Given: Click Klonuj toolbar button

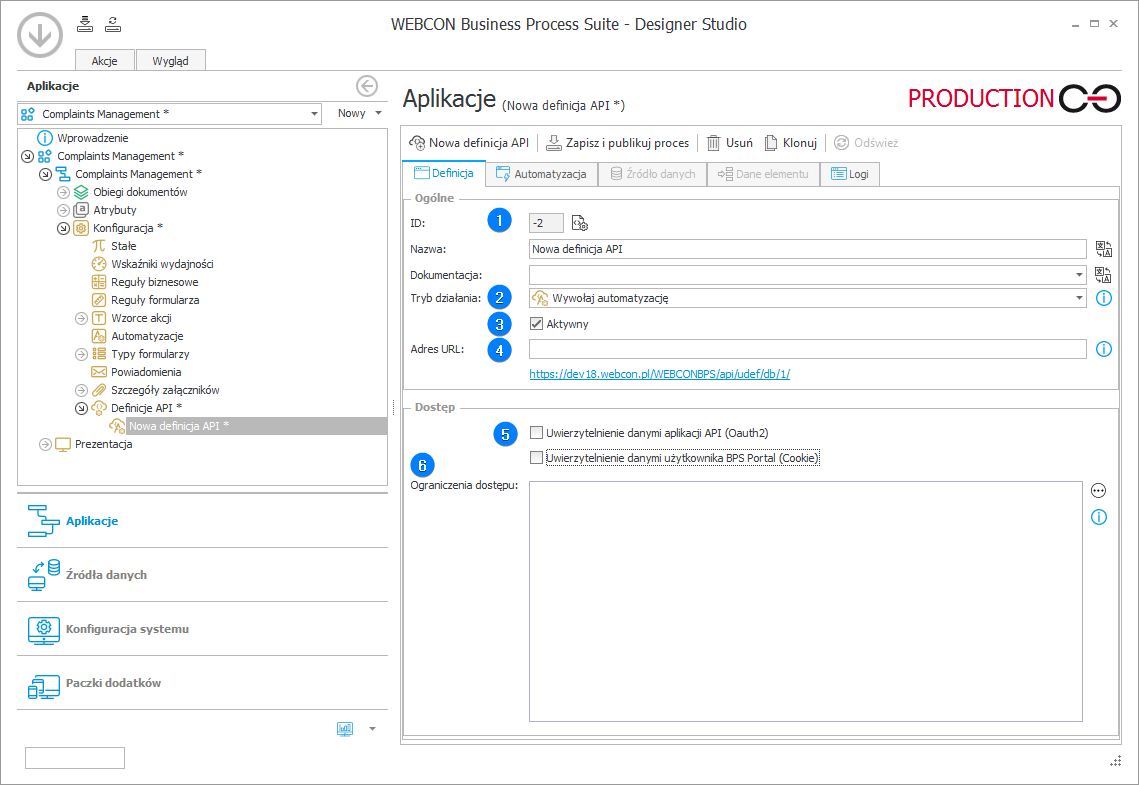Looking at the screenshot, I should [x=791, y=143].
